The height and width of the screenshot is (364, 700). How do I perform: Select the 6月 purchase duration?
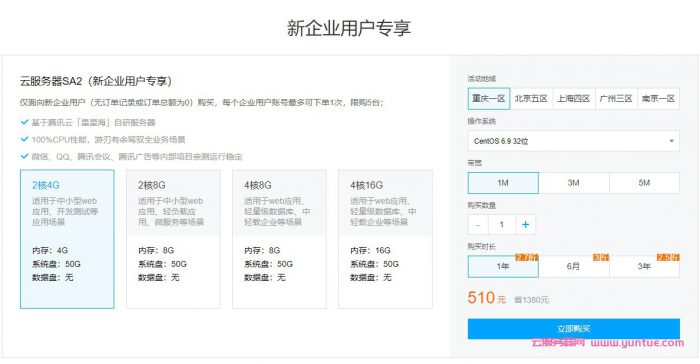tap(574, 266)
